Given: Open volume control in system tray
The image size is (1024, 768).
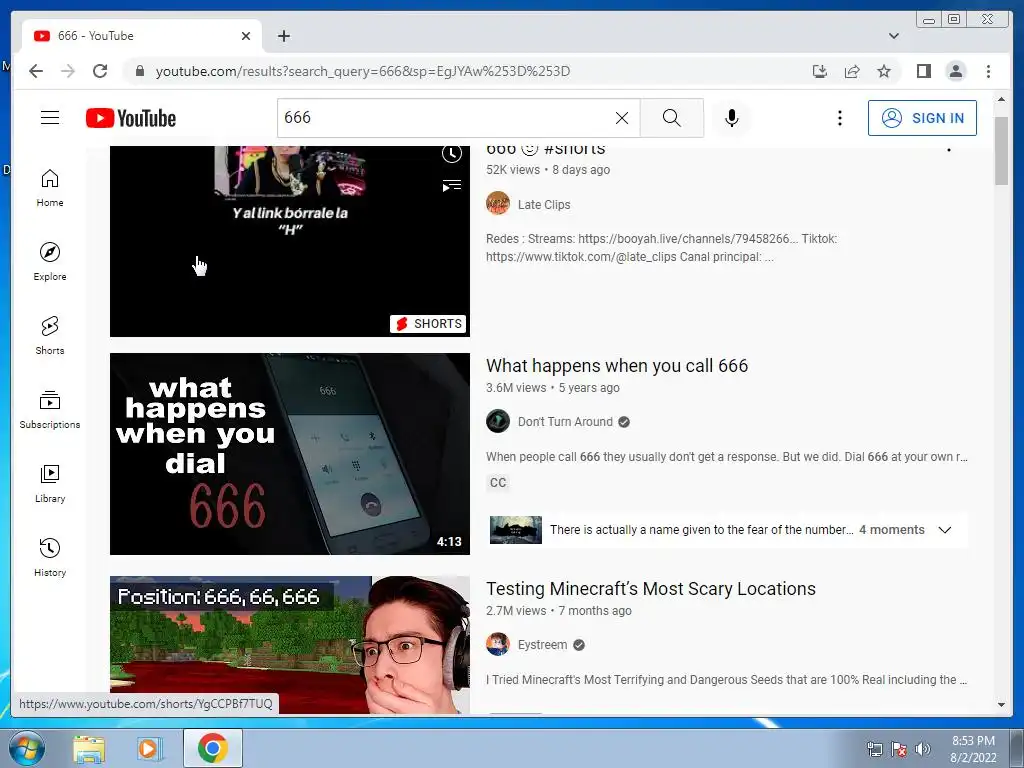Looking at the screenshot, I should coord(922,749).
